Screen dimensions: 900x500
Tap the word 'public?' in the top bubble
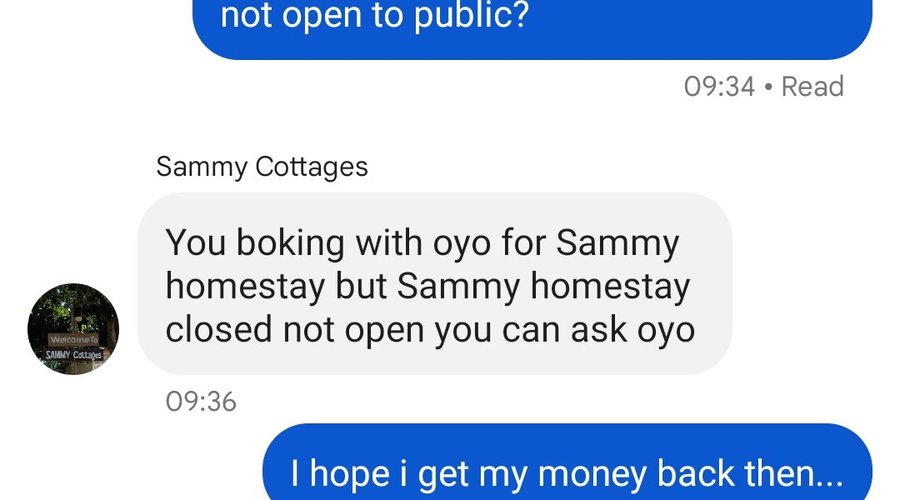(x=471, y=16)
